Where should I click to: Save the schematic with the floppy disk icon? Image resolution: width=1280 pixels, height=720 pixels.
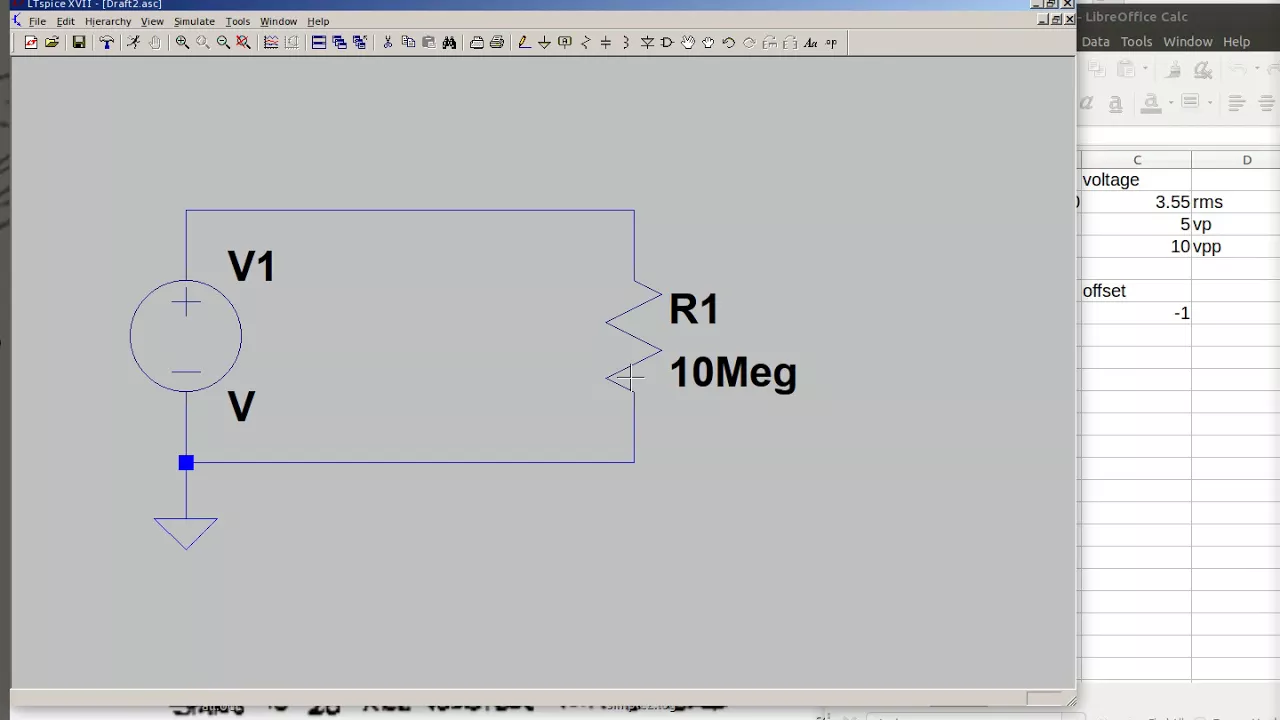click(x=79, y=42)
